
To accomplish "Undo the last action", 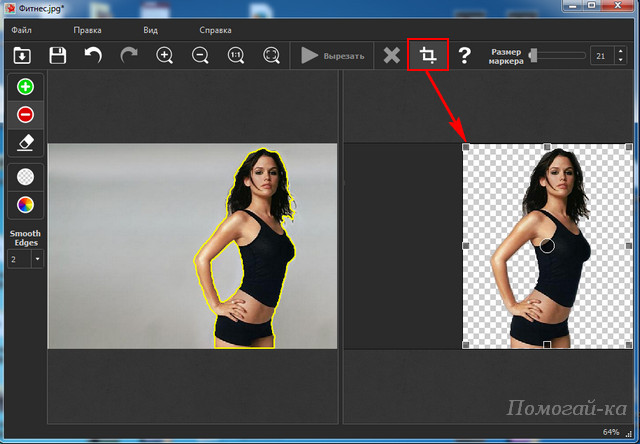I will [93, 56].
